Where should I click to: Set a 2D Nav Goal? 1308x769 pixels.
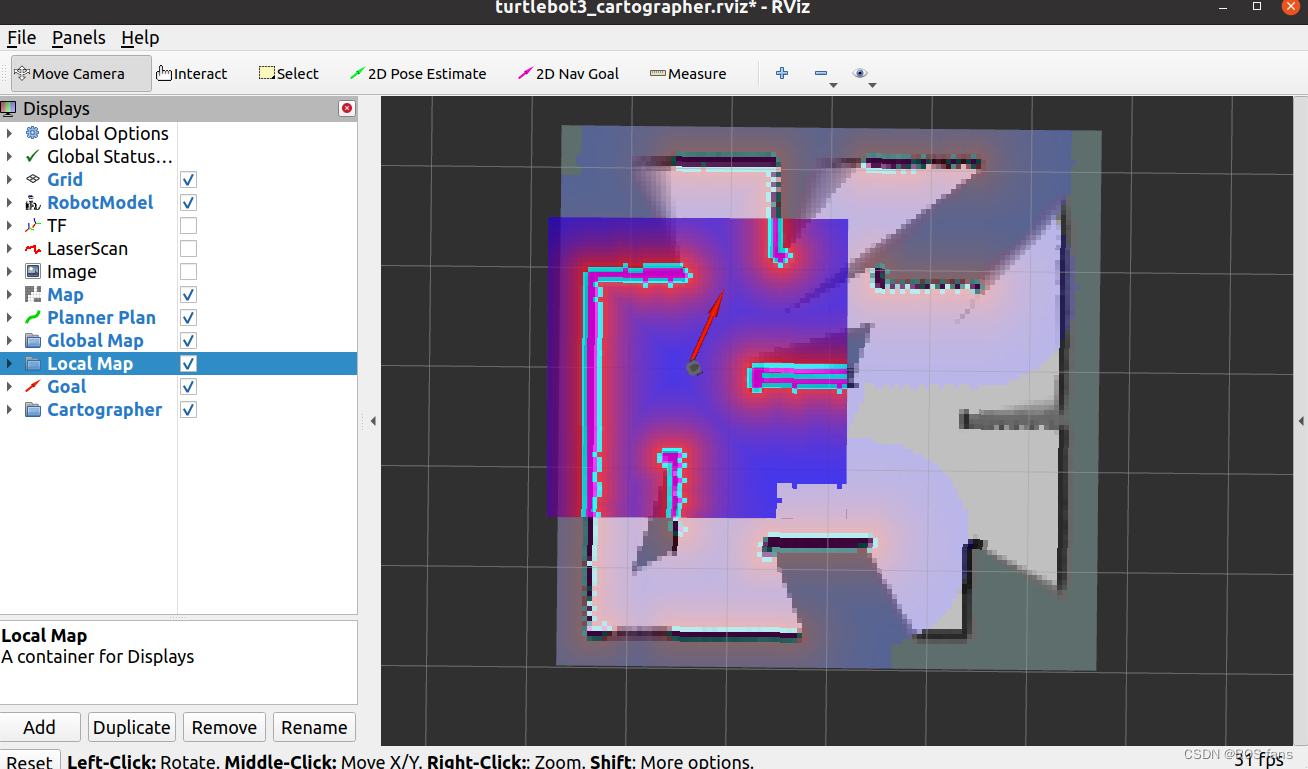pos(568,73)
